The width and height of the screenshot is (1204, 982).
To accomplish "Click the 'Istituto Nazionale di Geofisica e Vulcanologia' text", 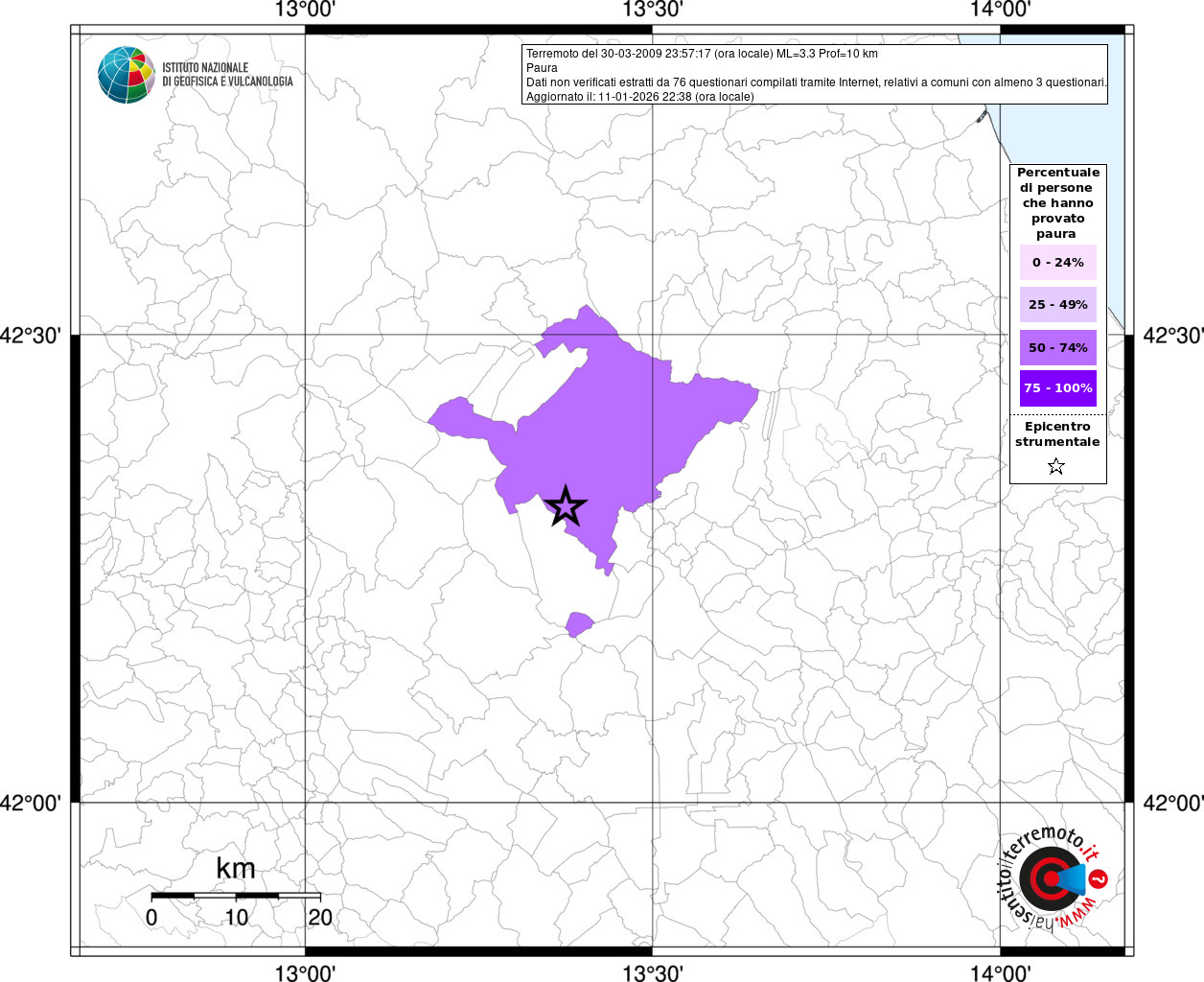I will click(x=227, y=75).
